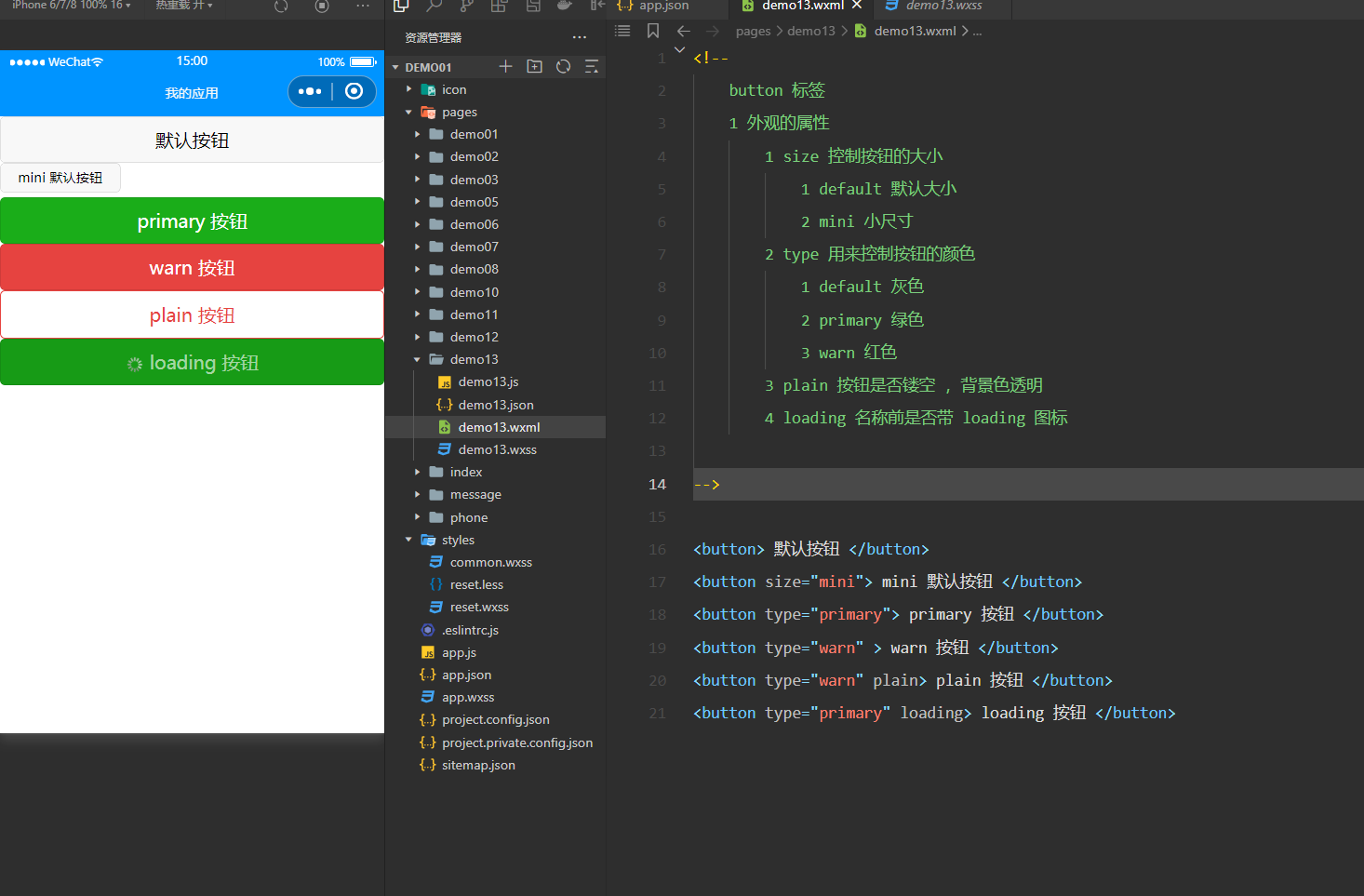The image size is (1364, 896).
Task: Expand the icon folder
Action: click(408, 89)
